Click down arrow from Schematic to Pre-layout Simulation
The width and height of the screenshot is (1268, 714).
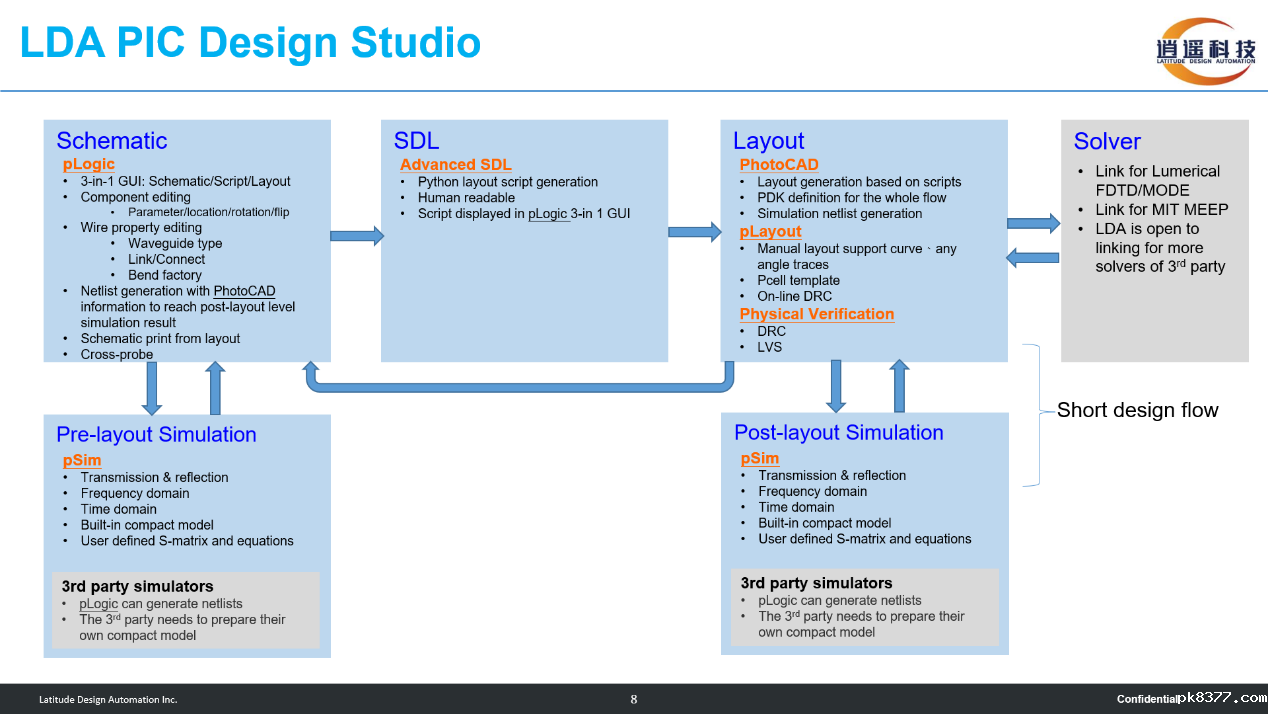click(x=152, y=388)
